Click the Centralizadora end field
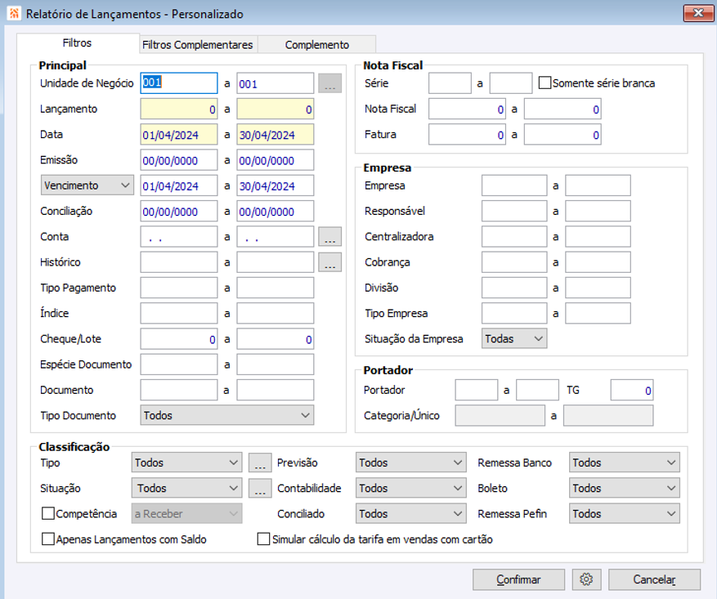 coord(598,237)
